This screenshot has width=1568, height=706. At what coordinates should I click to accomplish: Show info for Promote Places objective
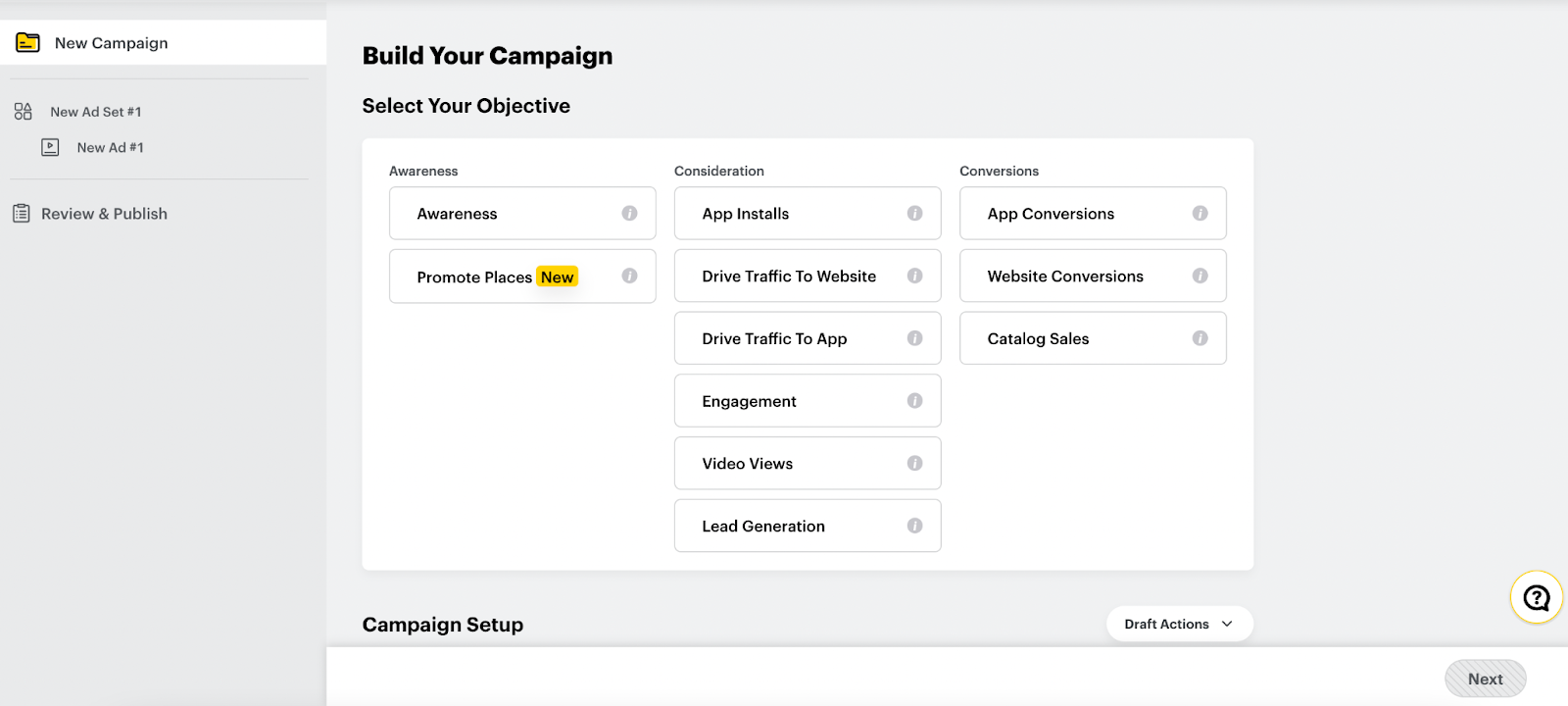coord(629,276)
